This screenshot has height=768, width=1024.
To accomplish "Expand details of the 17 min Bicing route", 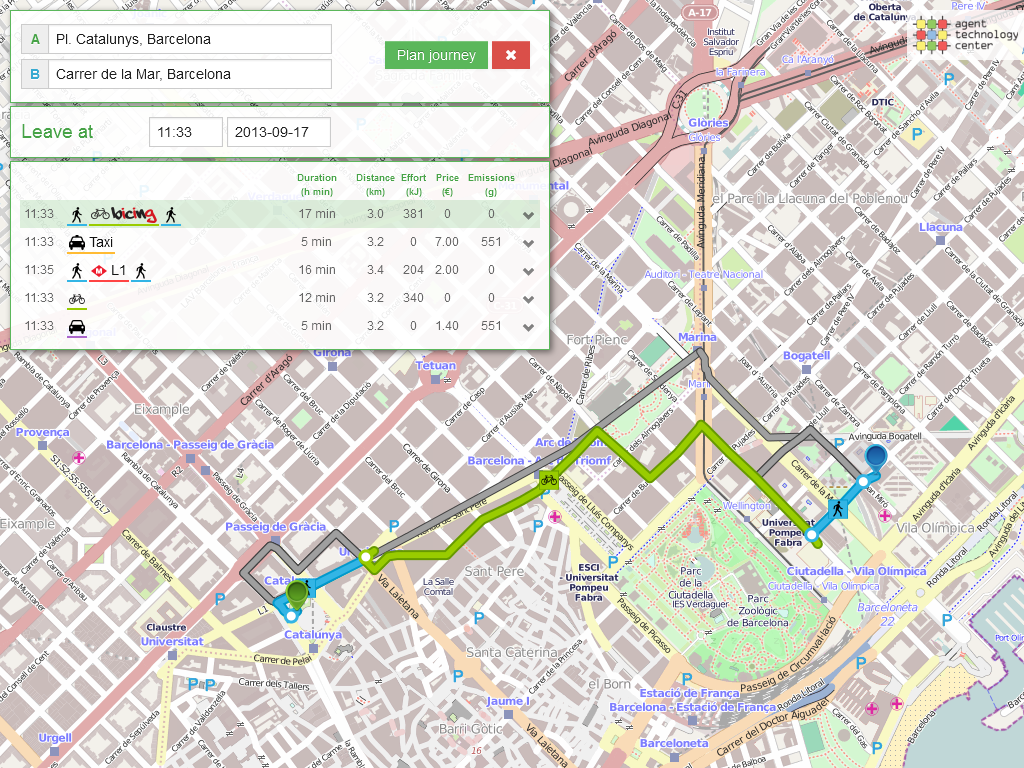I will point(528,215).
